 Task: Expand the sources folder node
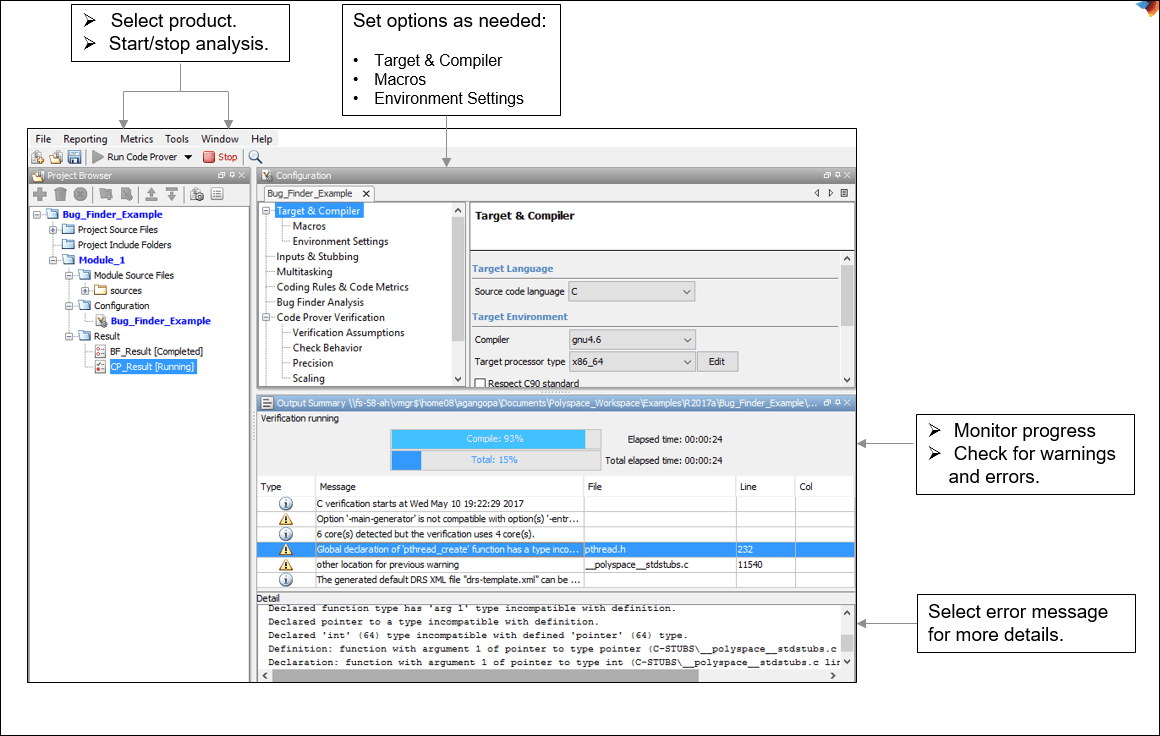pyautogui.click(x=85, y=291)
